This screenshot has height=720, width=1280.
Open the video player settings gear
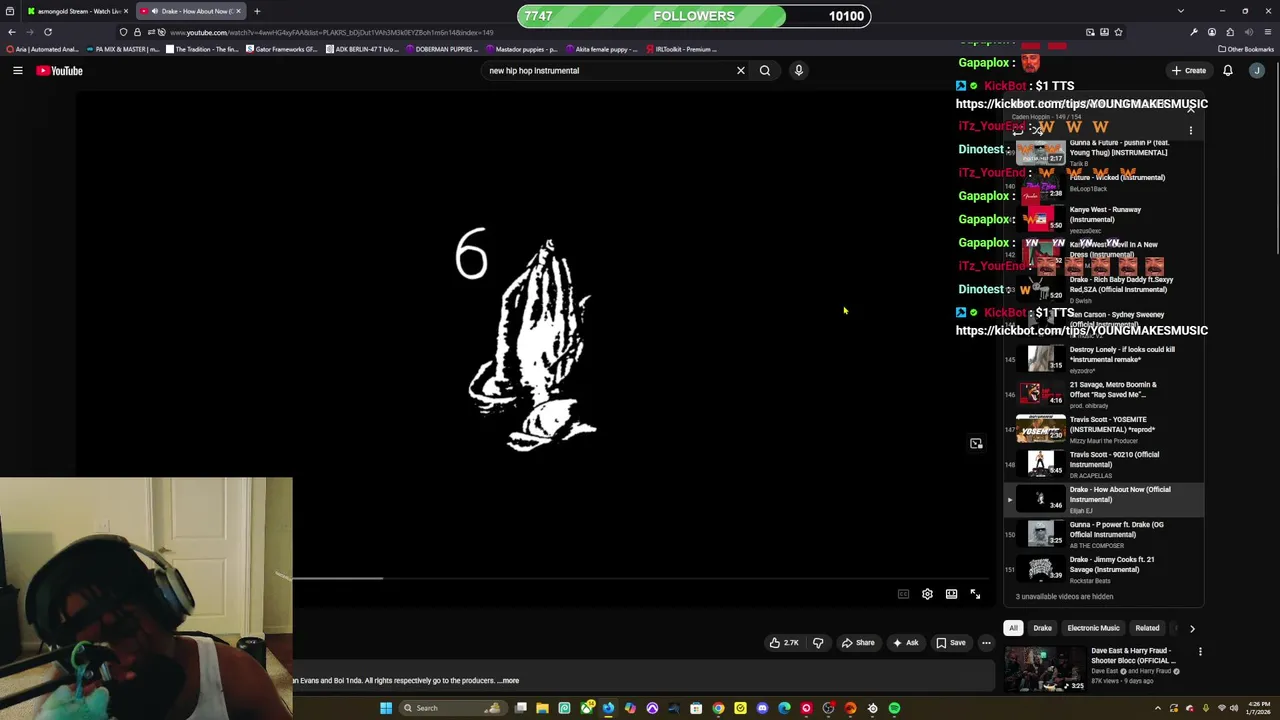927,594
